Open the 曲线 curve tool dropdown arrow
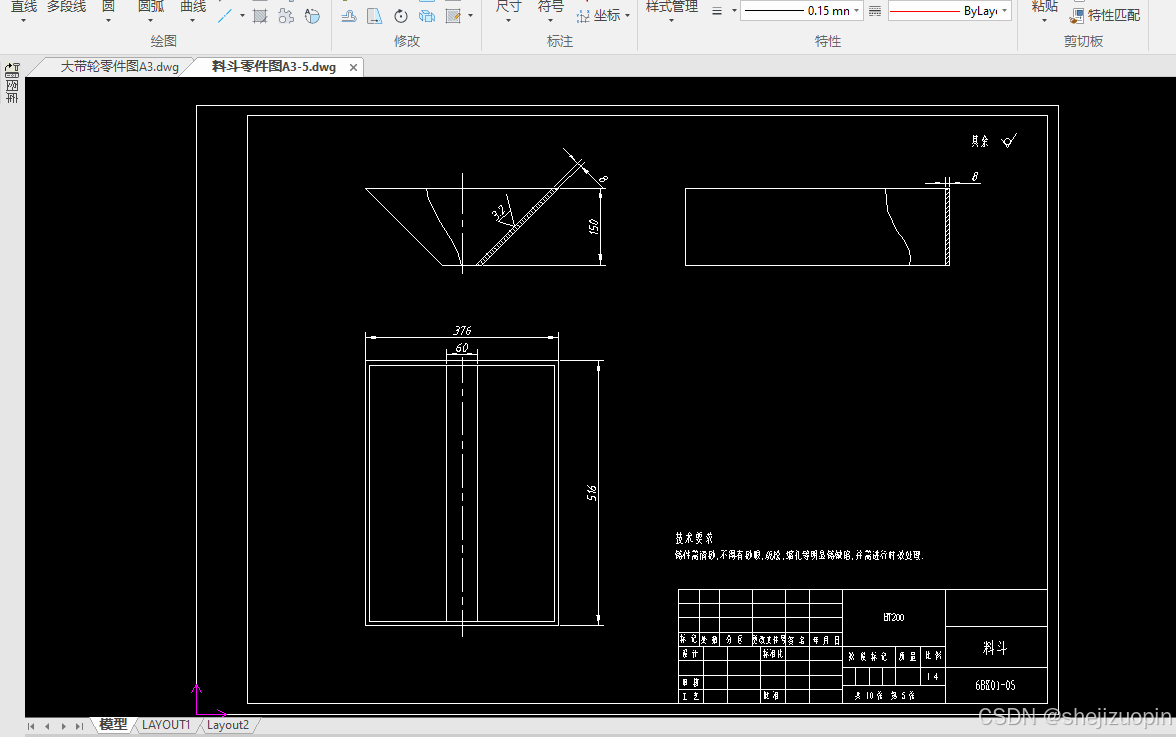The height and width of the screenshot is (737, 1176). pyautogui.click(x=193, y=20)
